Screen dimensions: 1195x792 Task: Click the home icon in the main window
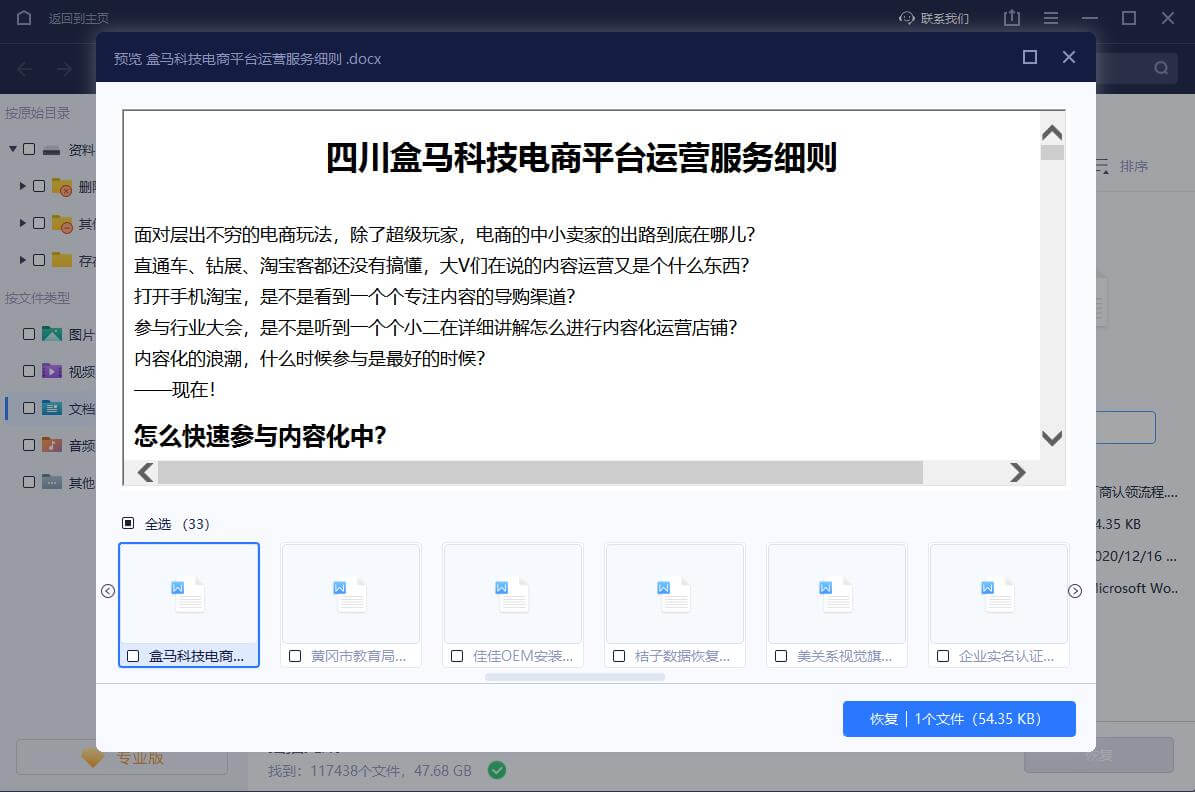tap(24, 18)
